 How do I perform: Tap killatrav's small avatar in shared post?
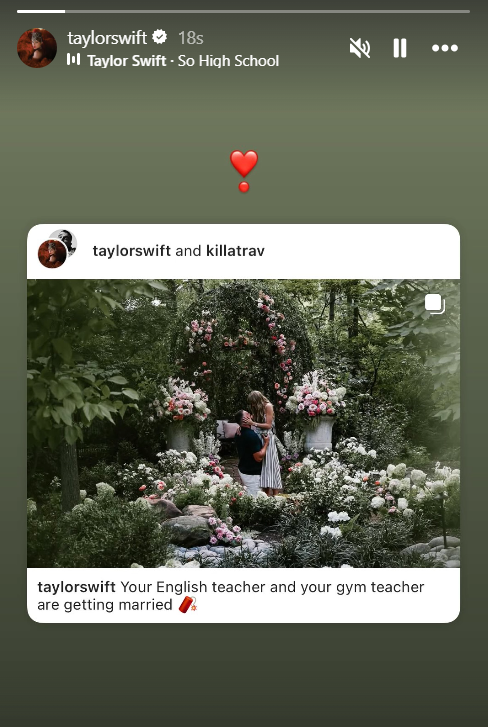click(66, 239)
